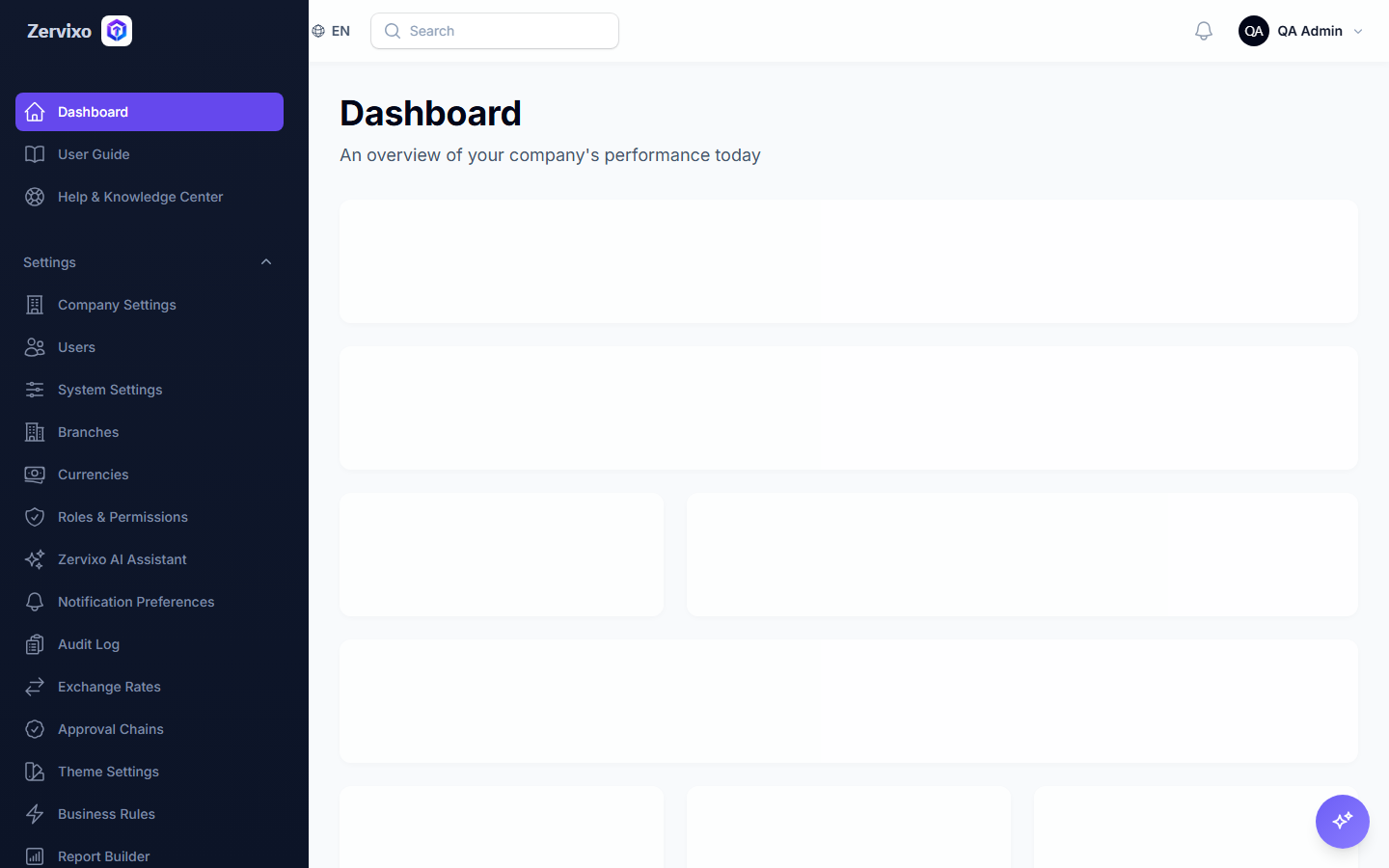The width and height of the screenshot is (1389, 868).
Task: Click the Audit Log clipboard icon
Action: (35, 644)
